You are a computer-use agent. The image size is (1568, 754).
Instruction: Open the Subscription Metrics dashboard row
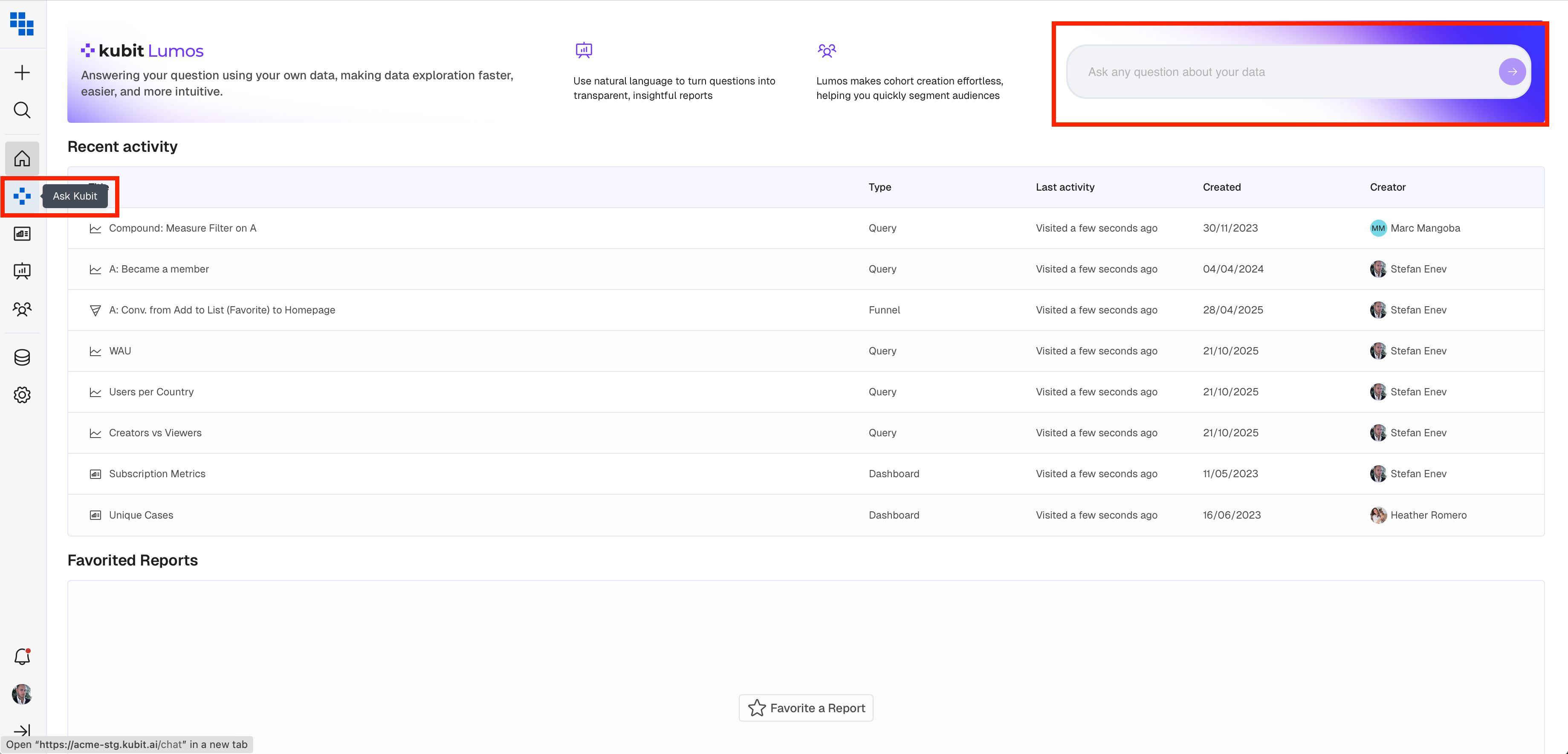click(157, 474)
